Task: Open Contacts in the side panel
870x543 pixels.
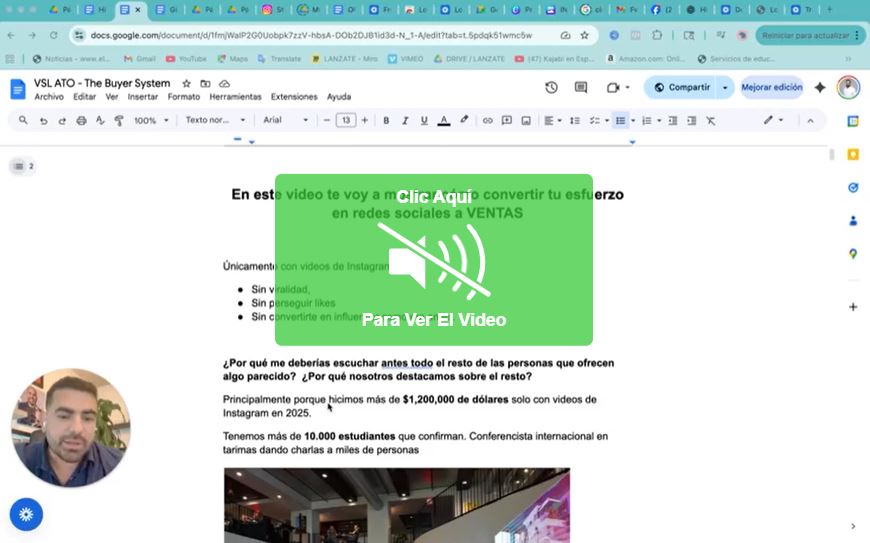Action: coord(853,221)
